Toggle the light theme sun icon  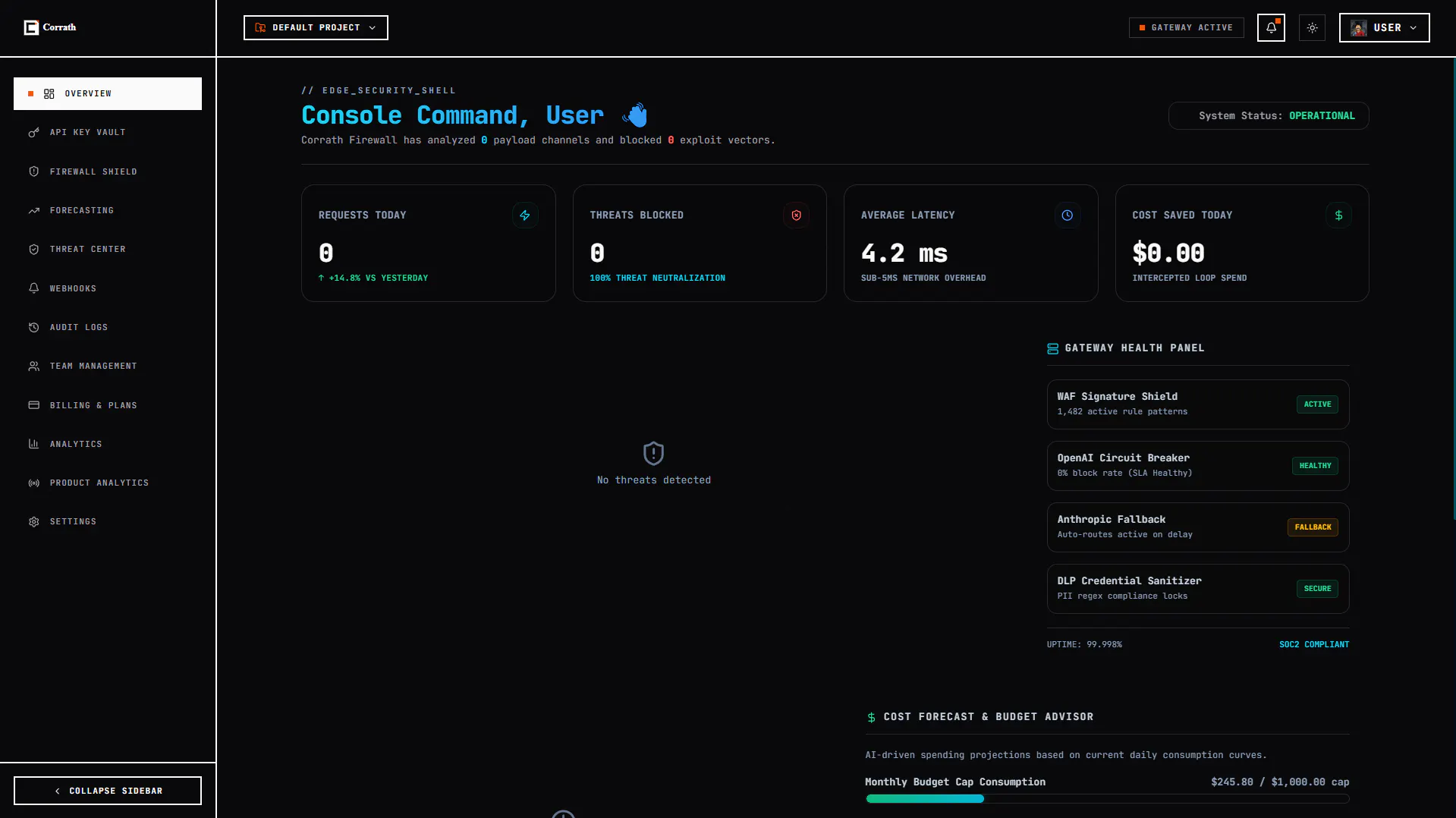(x=1312, y=27)
